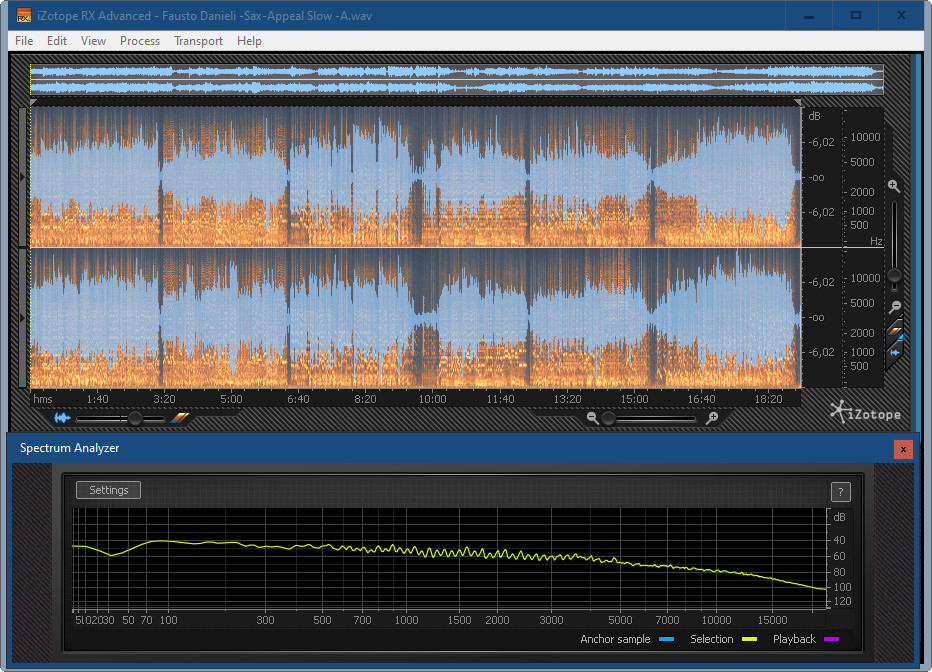Click the horizontal zoom out magnifier
932x672 pixels.
point(593,418)
